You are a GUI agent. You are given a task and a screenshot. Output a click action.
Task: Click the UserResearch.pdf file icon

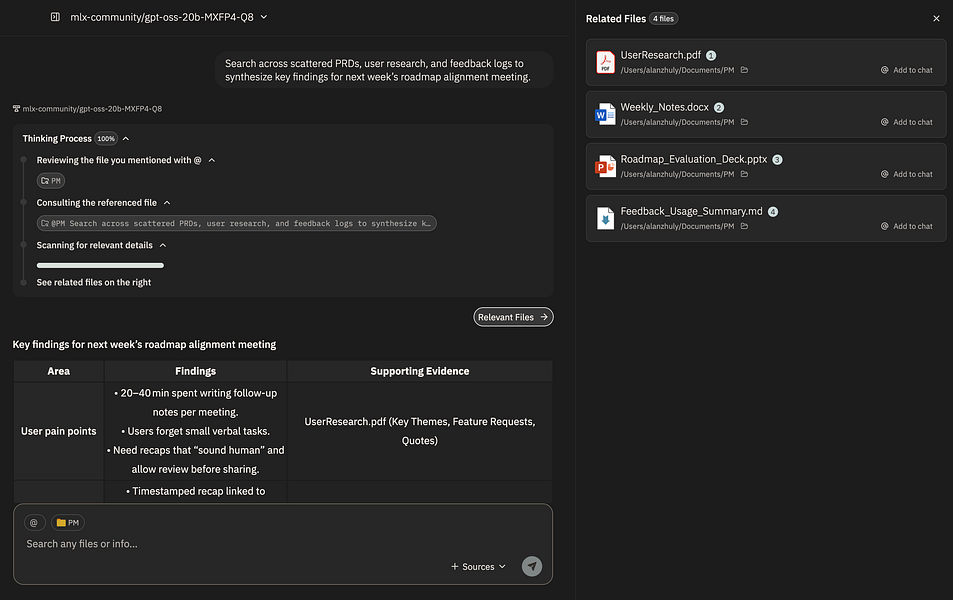tap(605, 62)
